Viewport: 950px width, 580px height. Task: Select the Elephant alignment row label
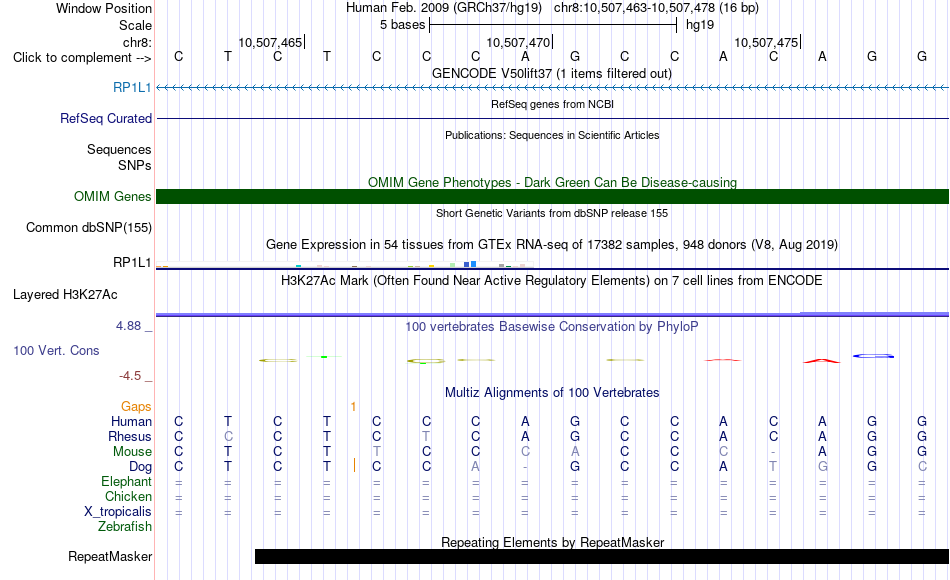(127, 482)
